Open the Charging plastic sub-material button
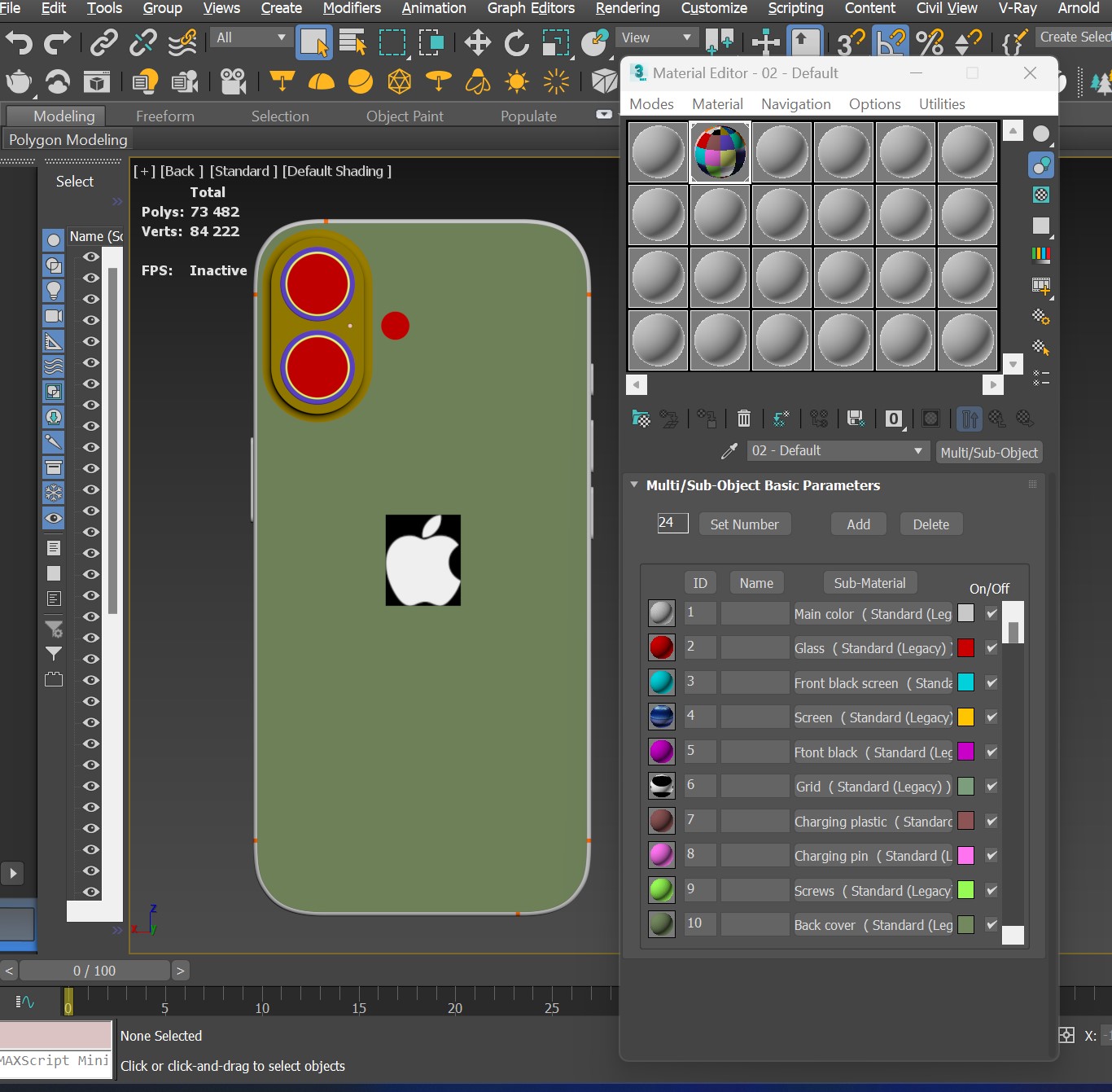Image resolution: width=1112 pixels, height=1092 pixels. coord(873,822)
